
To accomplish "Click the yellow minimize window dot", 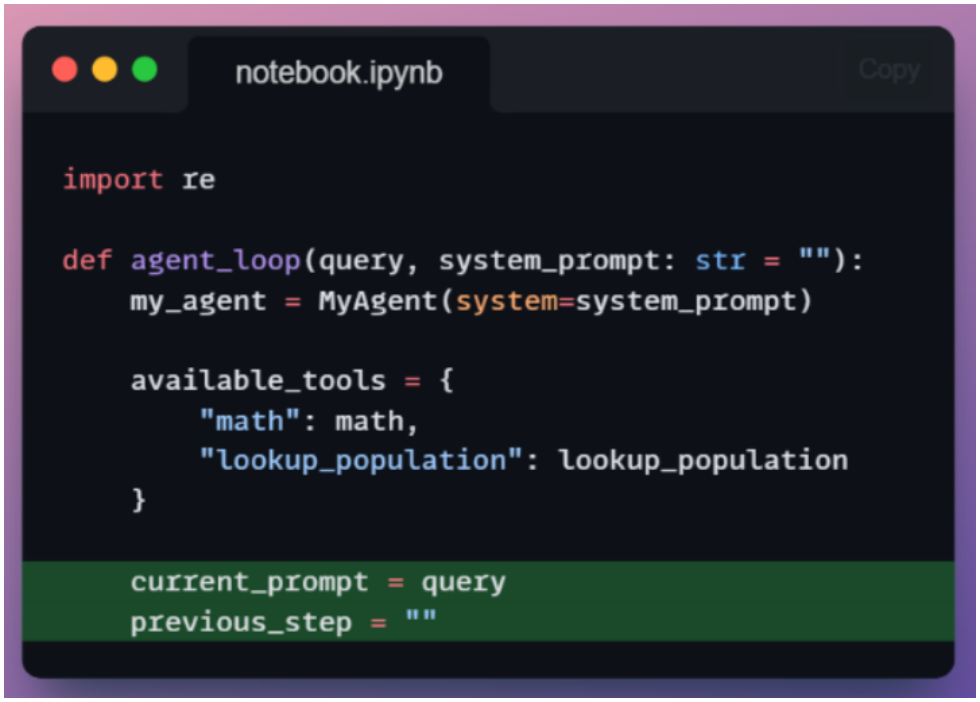I will 104,69.
